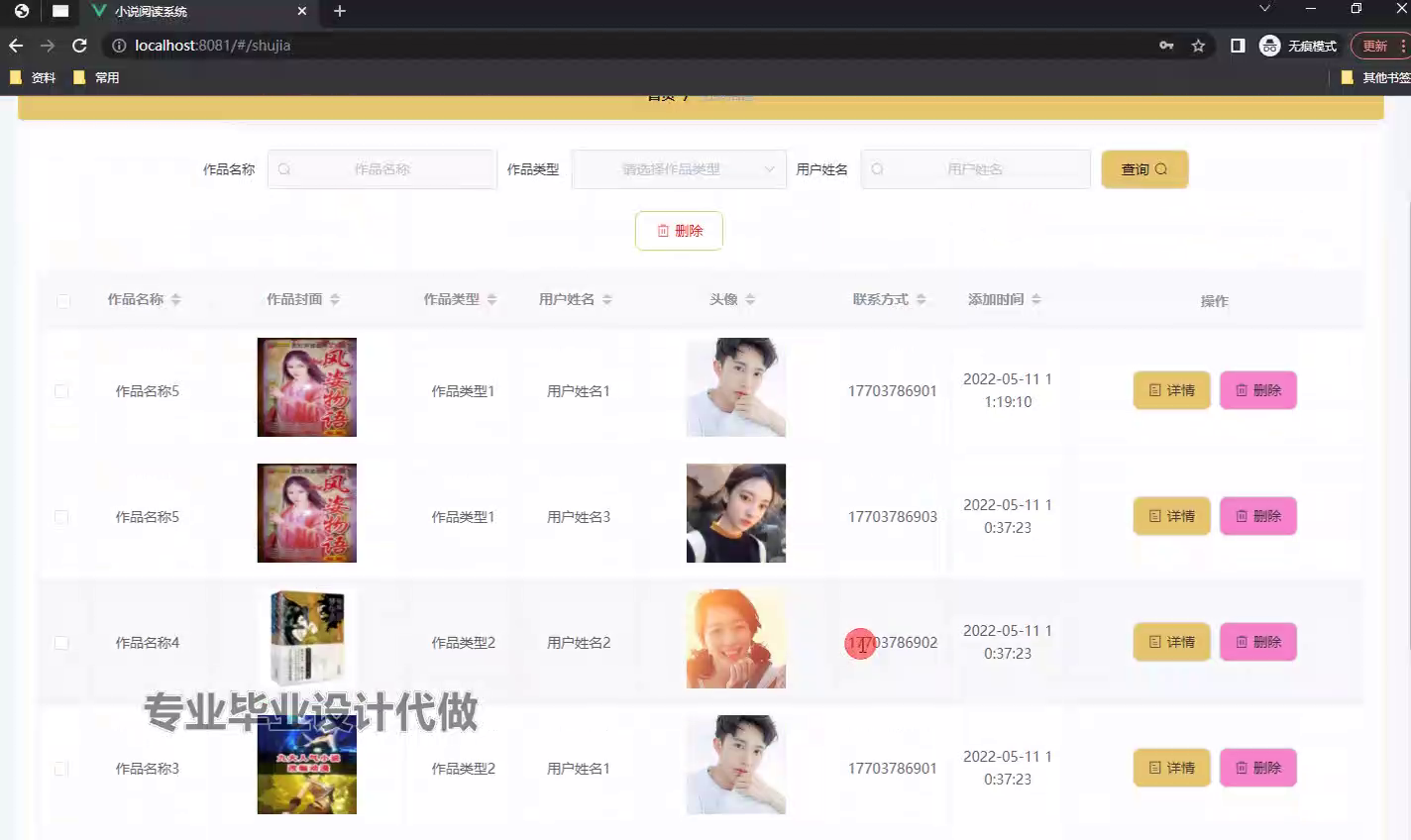Click the address bar URL
1411x840 pixels.
point(212,46)
